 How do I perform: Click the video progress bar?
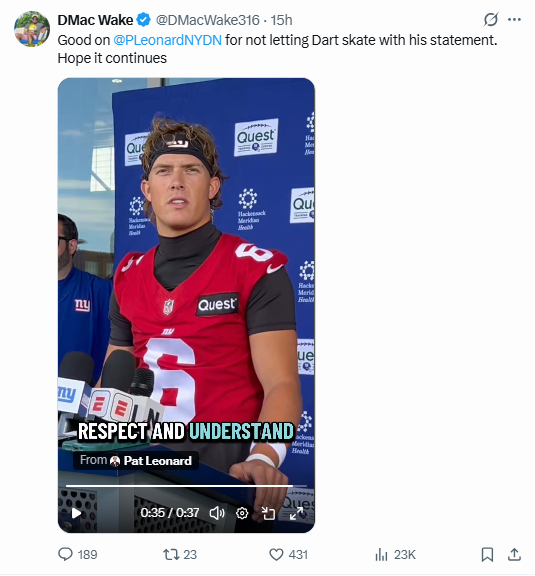[x=186, y=486]
